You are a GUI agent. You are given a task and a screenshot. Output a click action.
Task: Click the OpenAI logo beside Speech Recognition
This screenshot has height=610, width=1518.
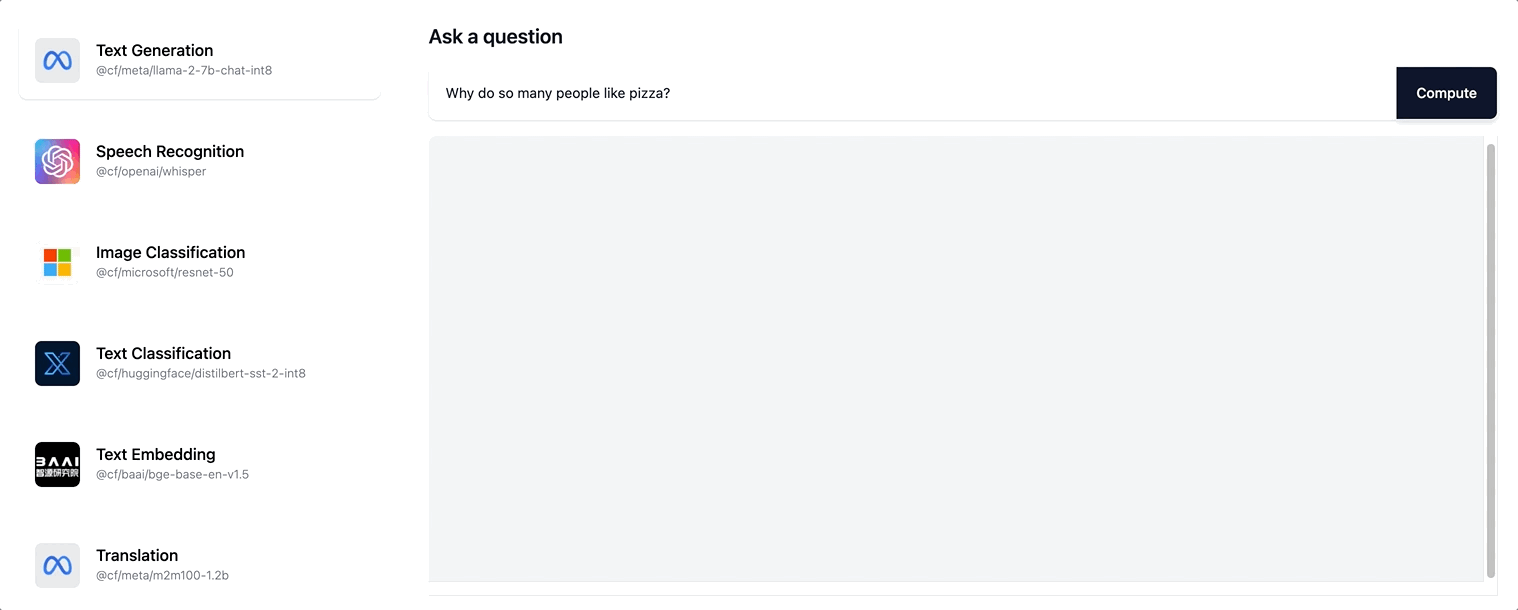click(57, 161)
